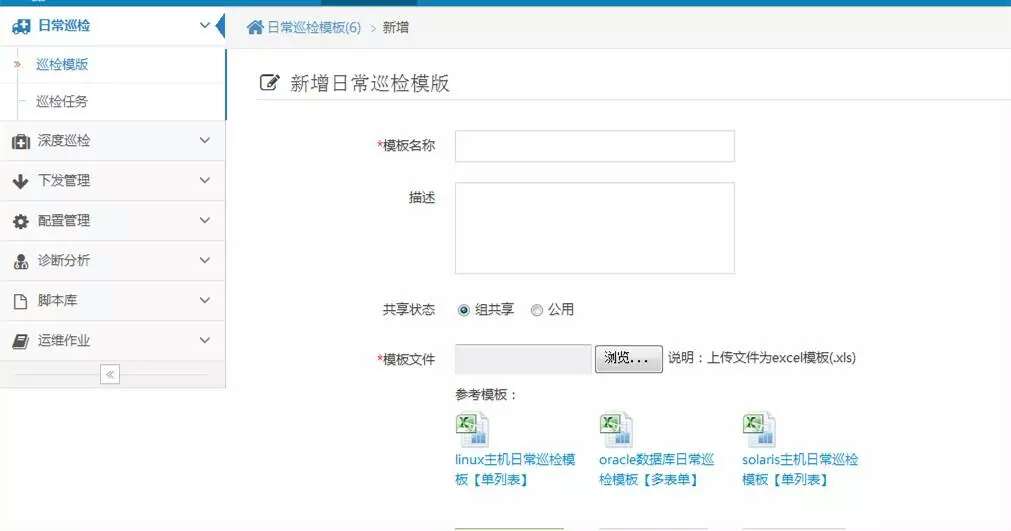Download oracle数据库日常巡检模板【多表单】 link
1011x531 pixels.
point(656,469)
